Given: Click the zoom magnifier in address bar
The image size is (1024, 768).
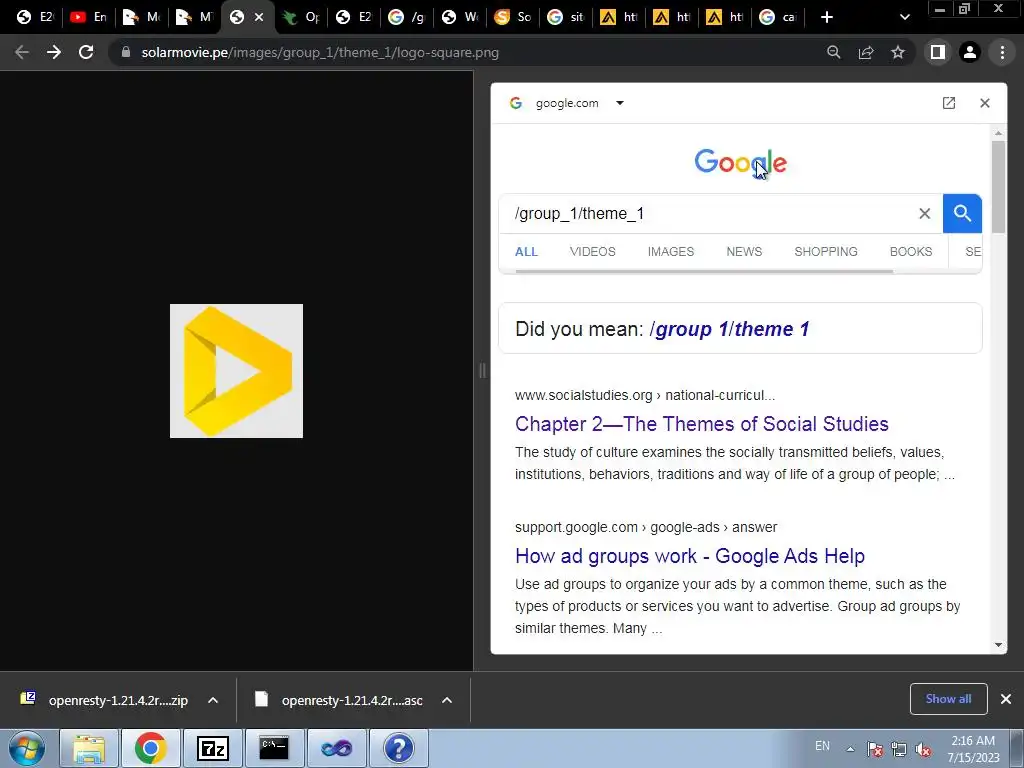Looking at the screenshot, I should coord(833,52).
